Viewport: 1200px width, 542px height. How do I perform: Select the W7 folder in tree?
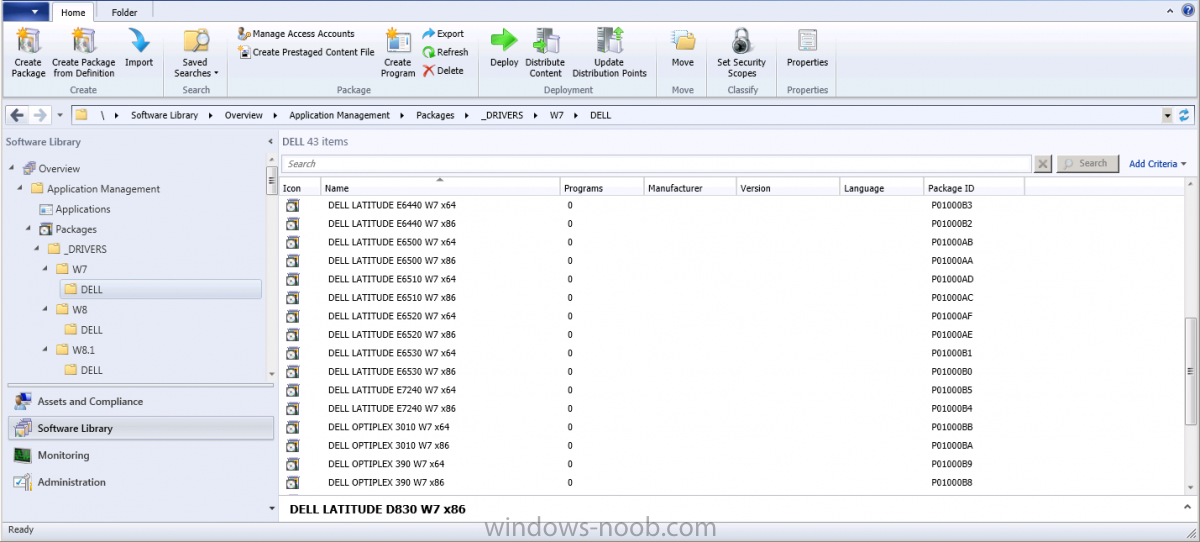(x=80, y=269)
